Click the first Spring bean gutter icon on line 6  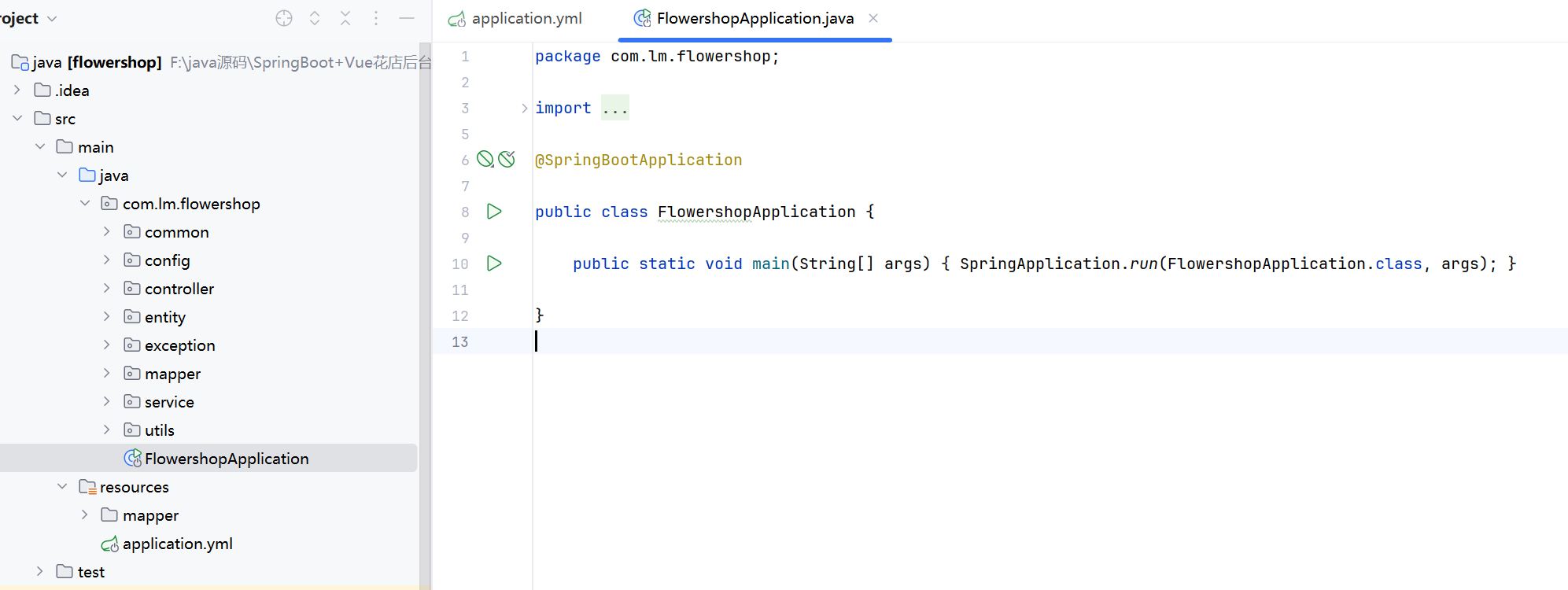485,159
